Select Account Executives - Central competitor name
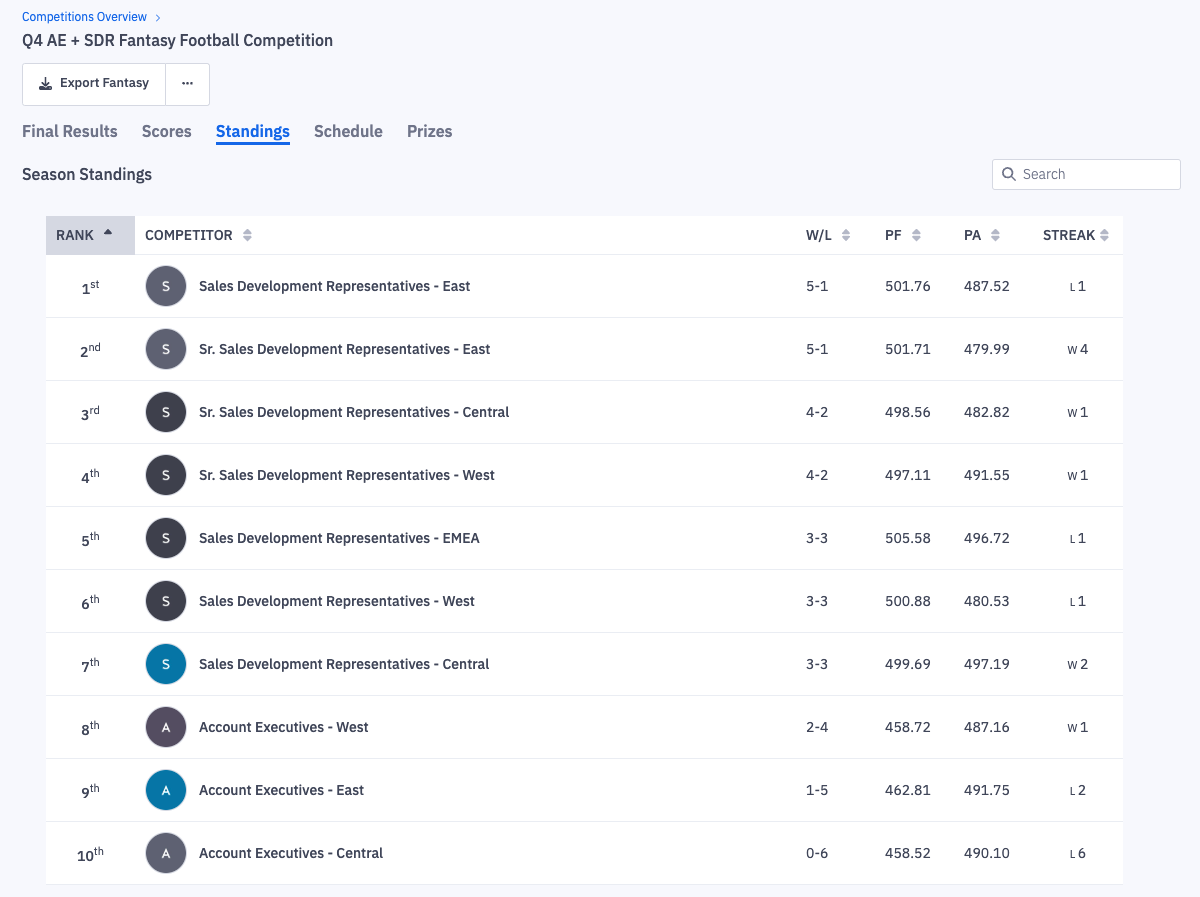 point(291,853)
